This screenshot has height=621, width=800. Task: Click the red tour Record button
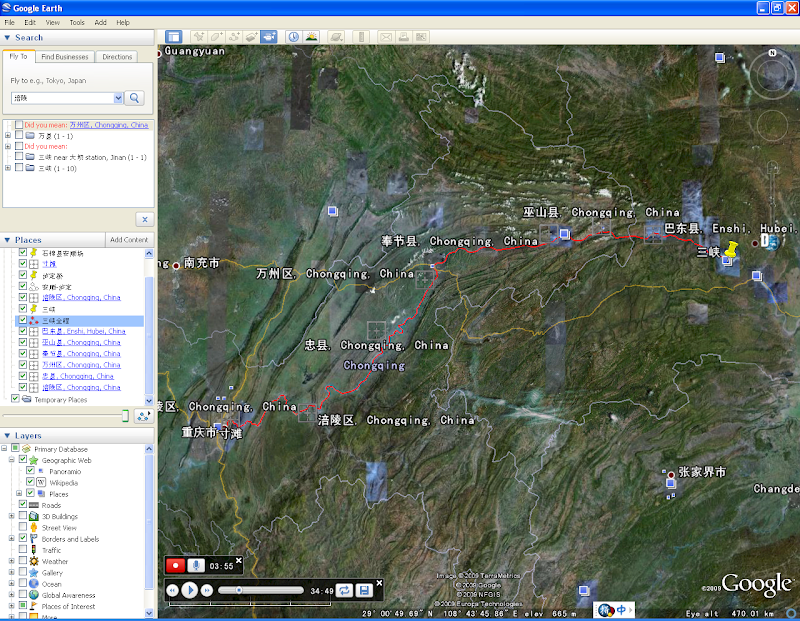tap(176, 565)
